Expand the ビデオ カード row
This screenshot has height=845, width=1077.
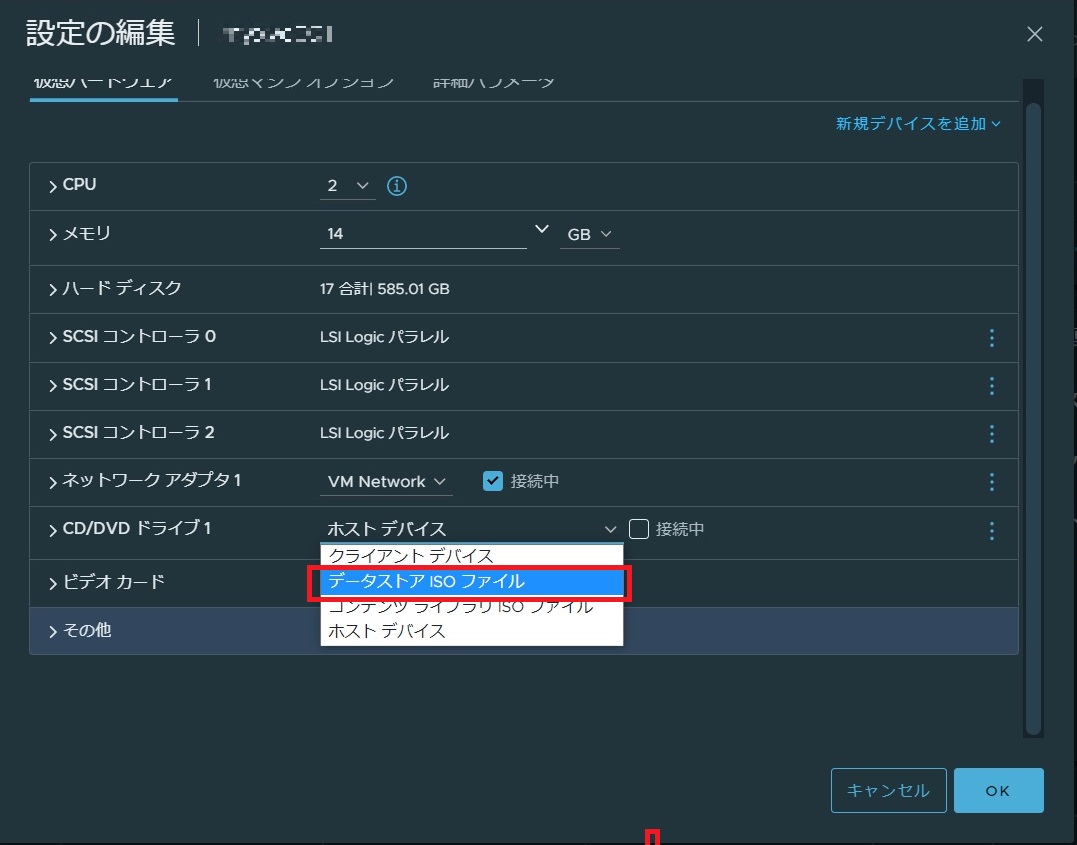tap(52, 583)
